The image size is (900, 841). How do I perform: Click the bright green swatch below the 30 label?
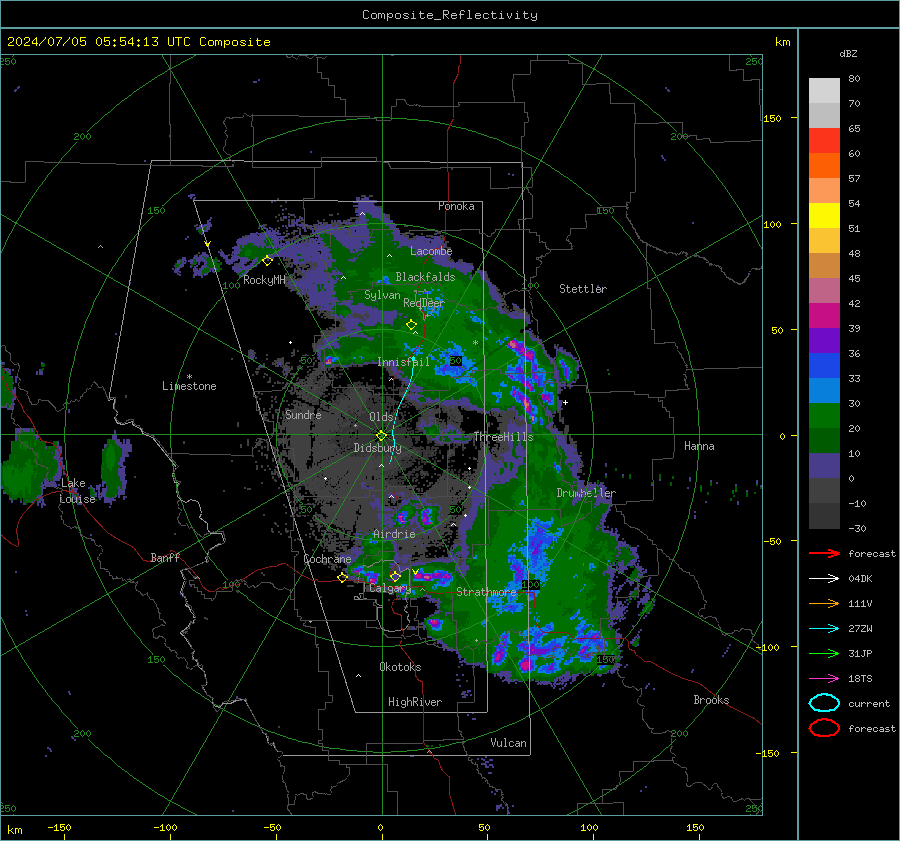click(x=824, y=416)
